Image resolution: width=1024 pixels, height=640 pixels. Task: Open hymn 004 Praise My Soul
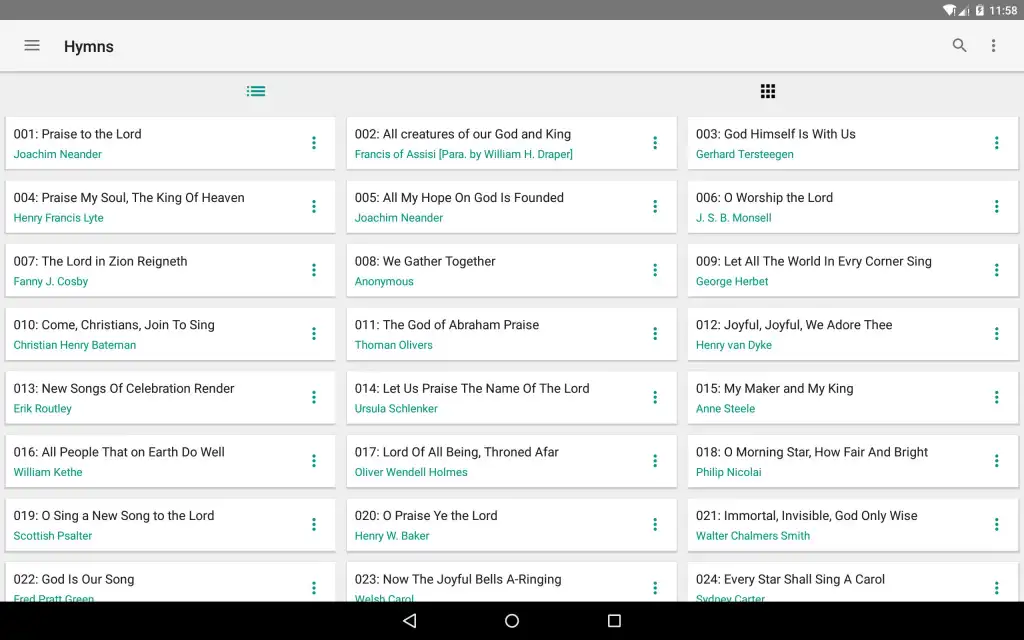(150, 207)
